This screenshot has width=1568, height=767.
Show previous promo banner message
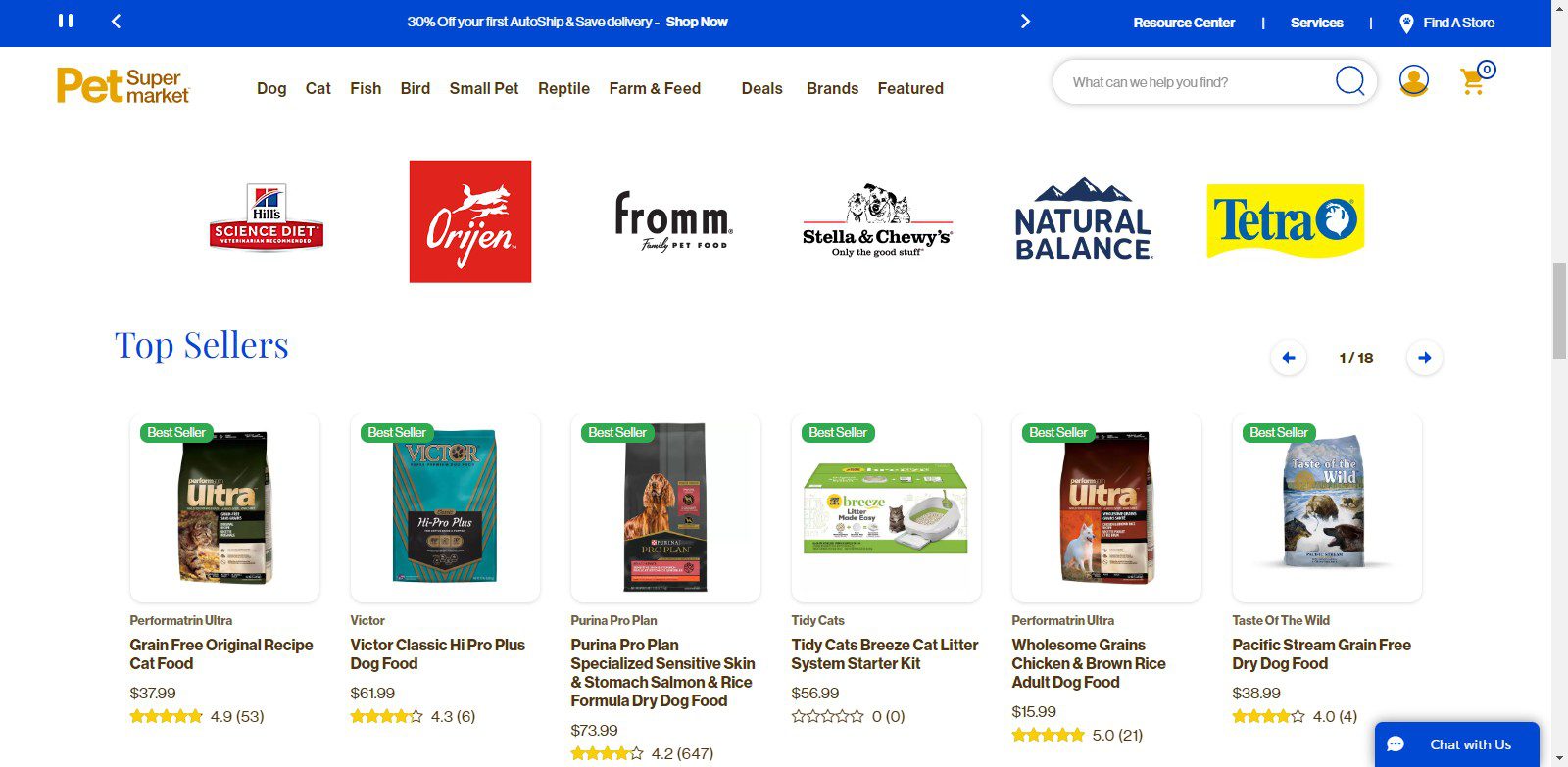(116, 21)
